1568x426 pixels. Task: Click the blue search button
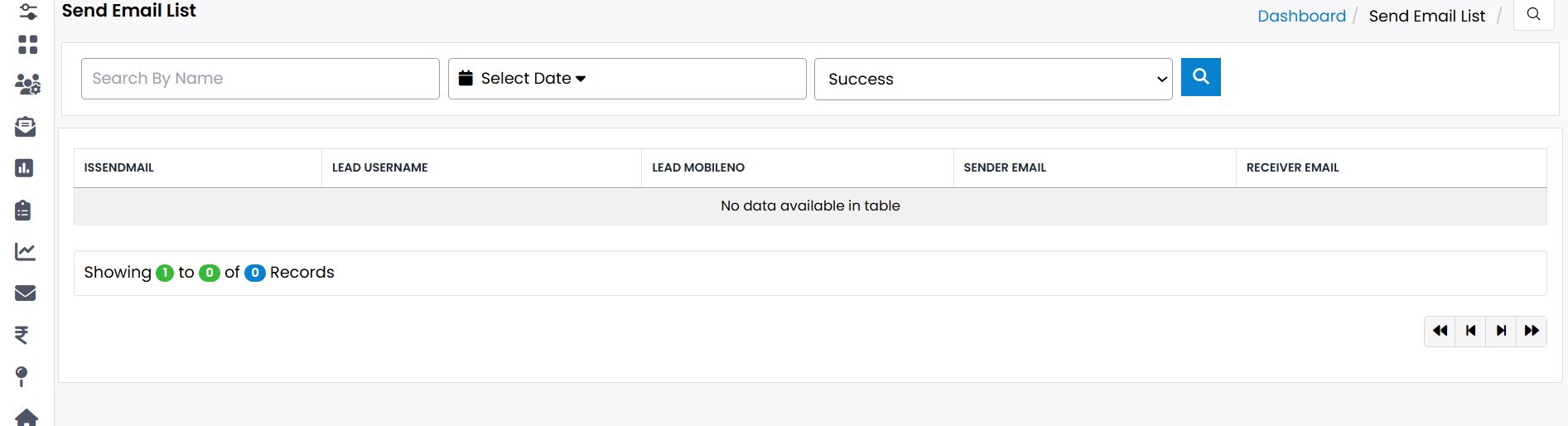click(1200, 77)
